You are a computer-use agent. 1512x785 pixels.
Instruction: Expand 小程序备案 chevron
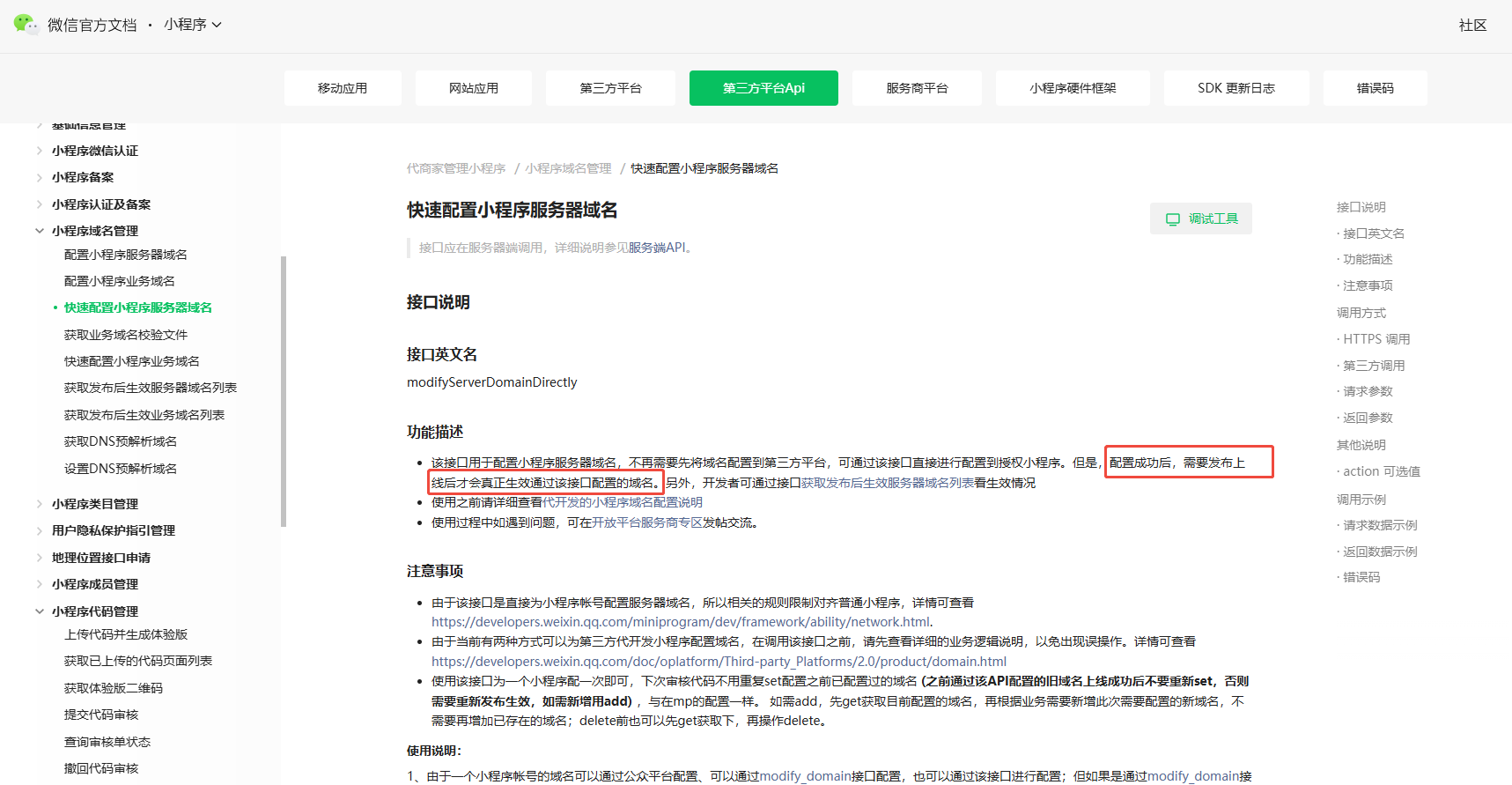tap(40, 177)
